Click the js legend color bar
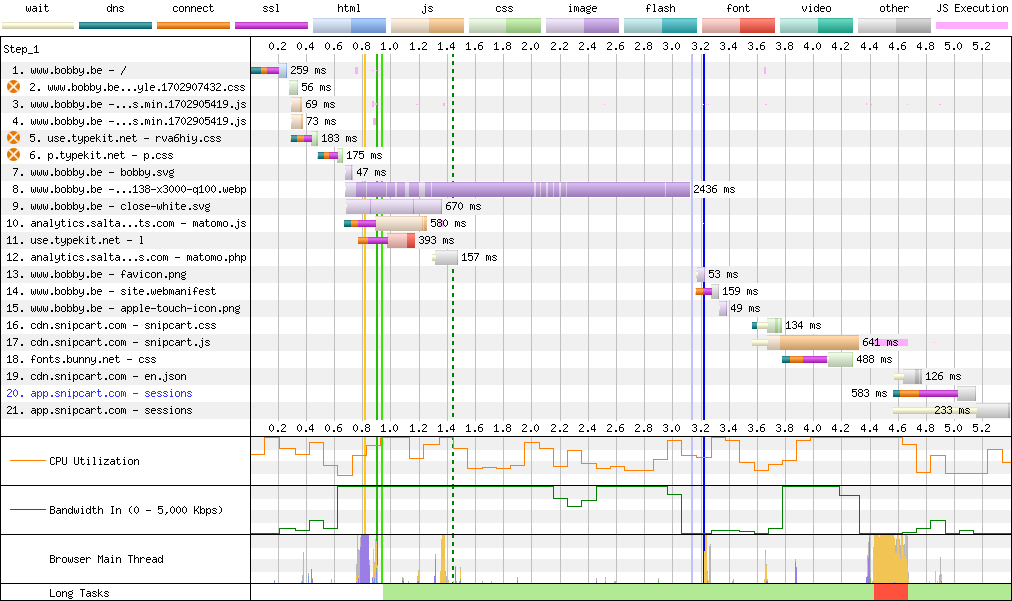Screen dimensions: 1012x601 (427, 26)
